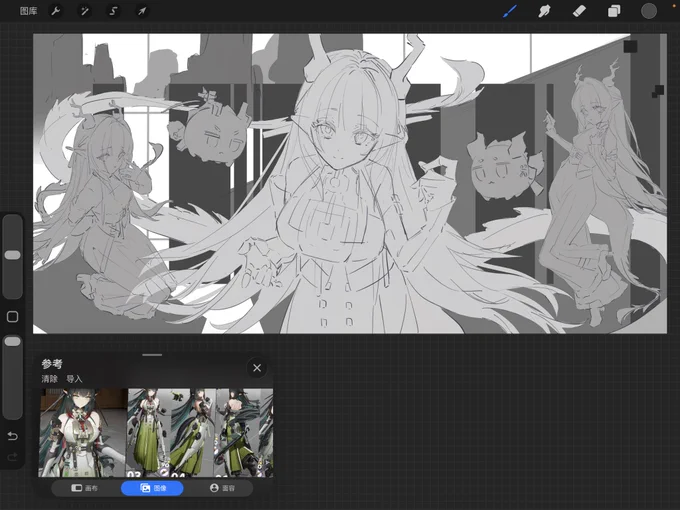Select the Brush tool
The height and width of the screenshot is (510, 680).
510,11
